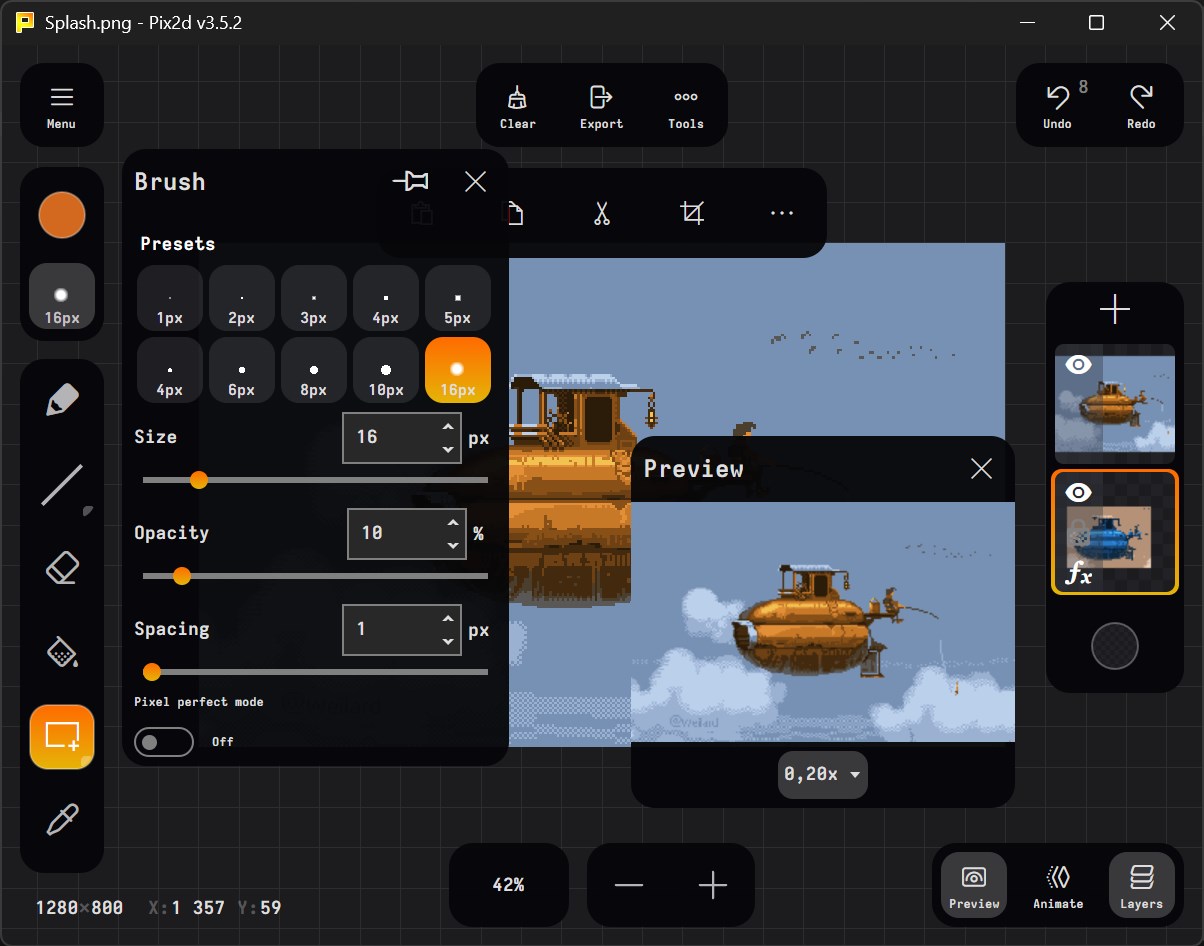Select the Rectangle selection tool
The image size is (1204, 946).
pyautogui.click(x=62, y=737)
